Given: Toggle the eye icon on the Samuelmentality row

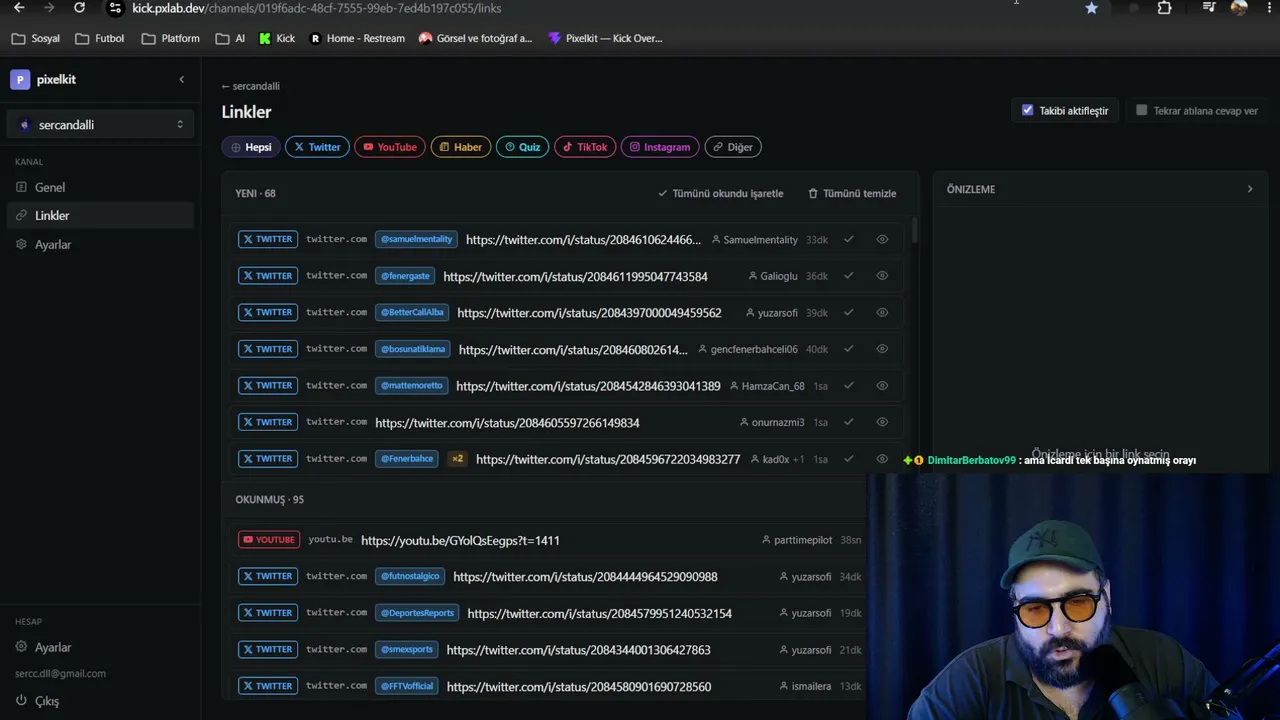Looking at the screenshot, I should click(882, 240).
